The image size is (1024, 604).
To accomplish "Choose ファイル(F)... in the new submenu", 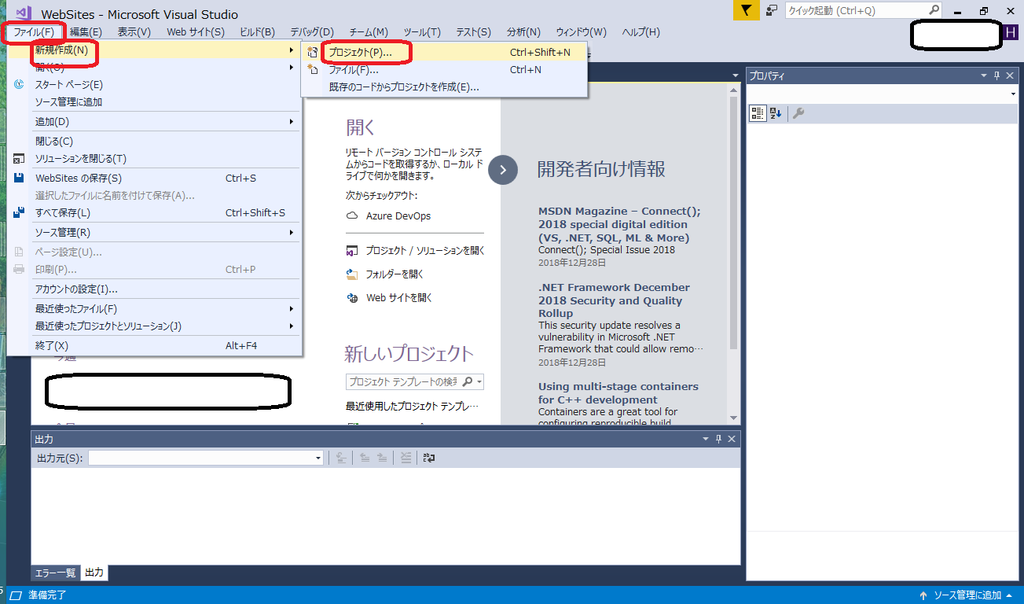I will coord(444,70).
